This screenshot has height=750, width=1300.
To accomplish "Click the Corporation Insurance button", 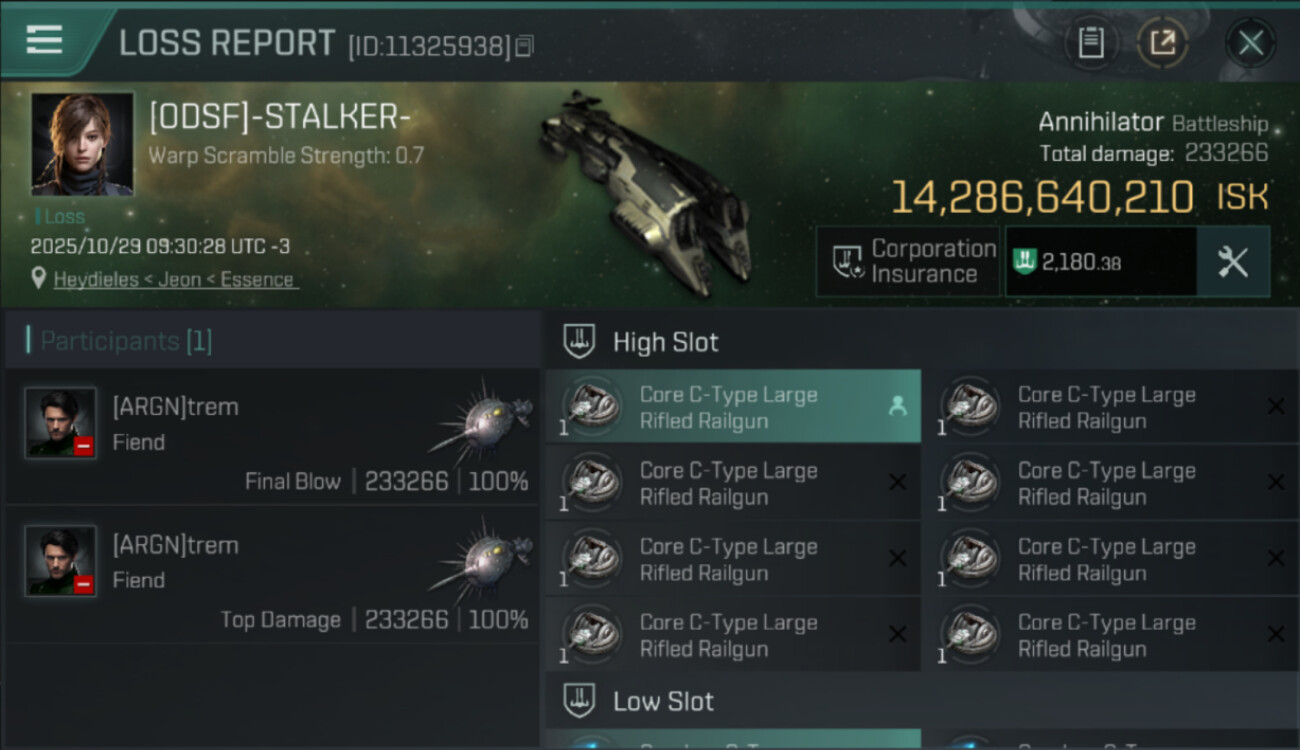I will 908,262.
